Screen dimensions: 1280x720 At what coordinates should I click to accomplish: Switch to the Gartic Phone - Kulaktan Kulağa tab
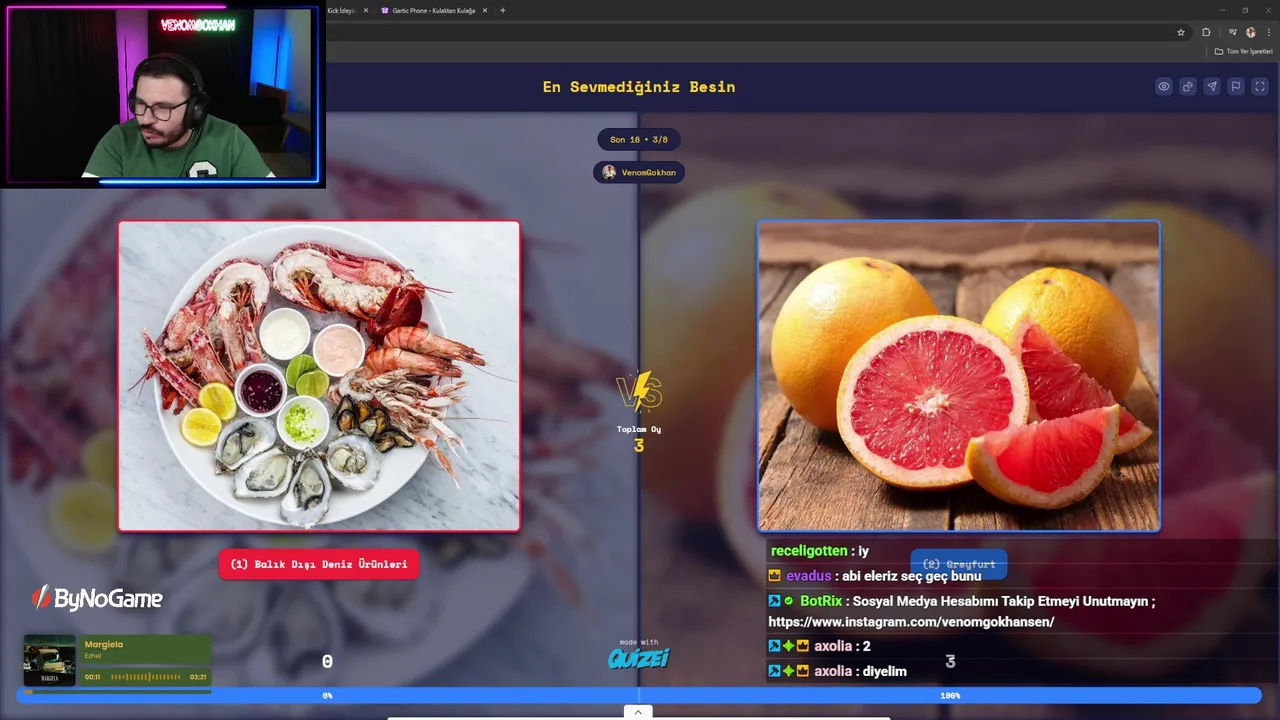point(433,10)
